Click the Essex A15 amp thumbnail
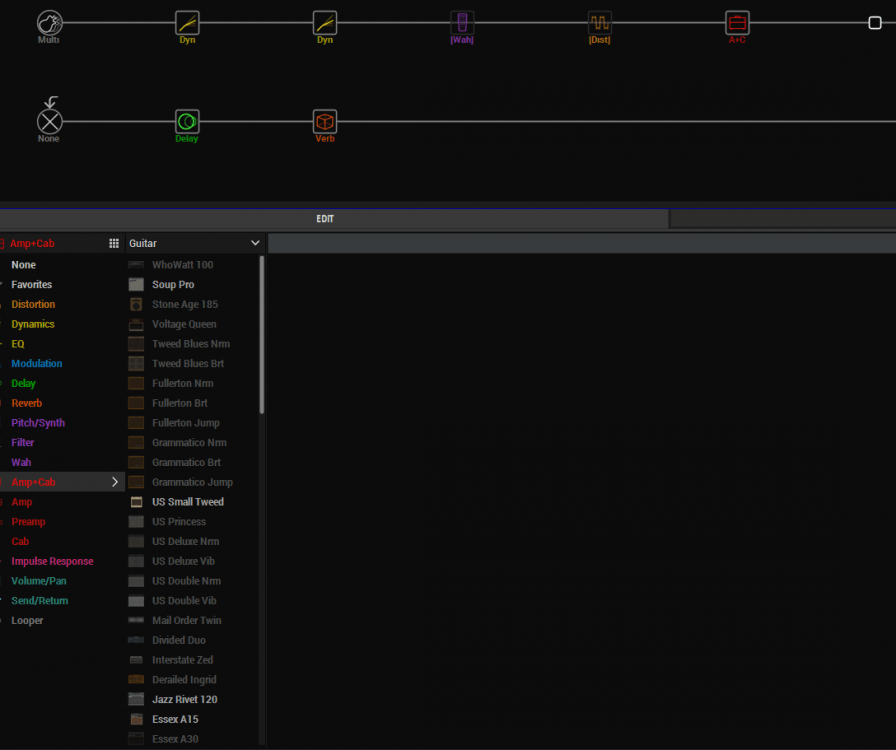The height and width of the screenshot is (750, 896). (136, 719)
